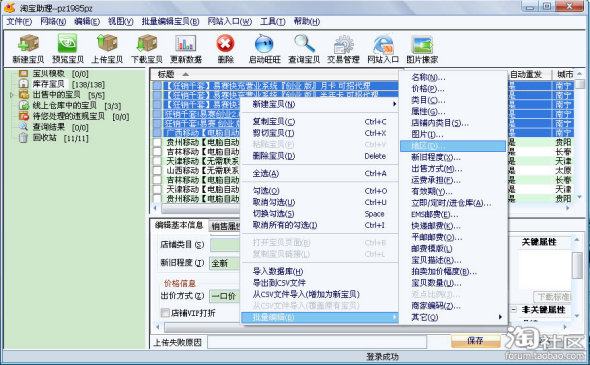This screenshot has width=590, height=365.
Task: Choose 取消勾选(U) in context menu
Action: (x=320, y=202)
